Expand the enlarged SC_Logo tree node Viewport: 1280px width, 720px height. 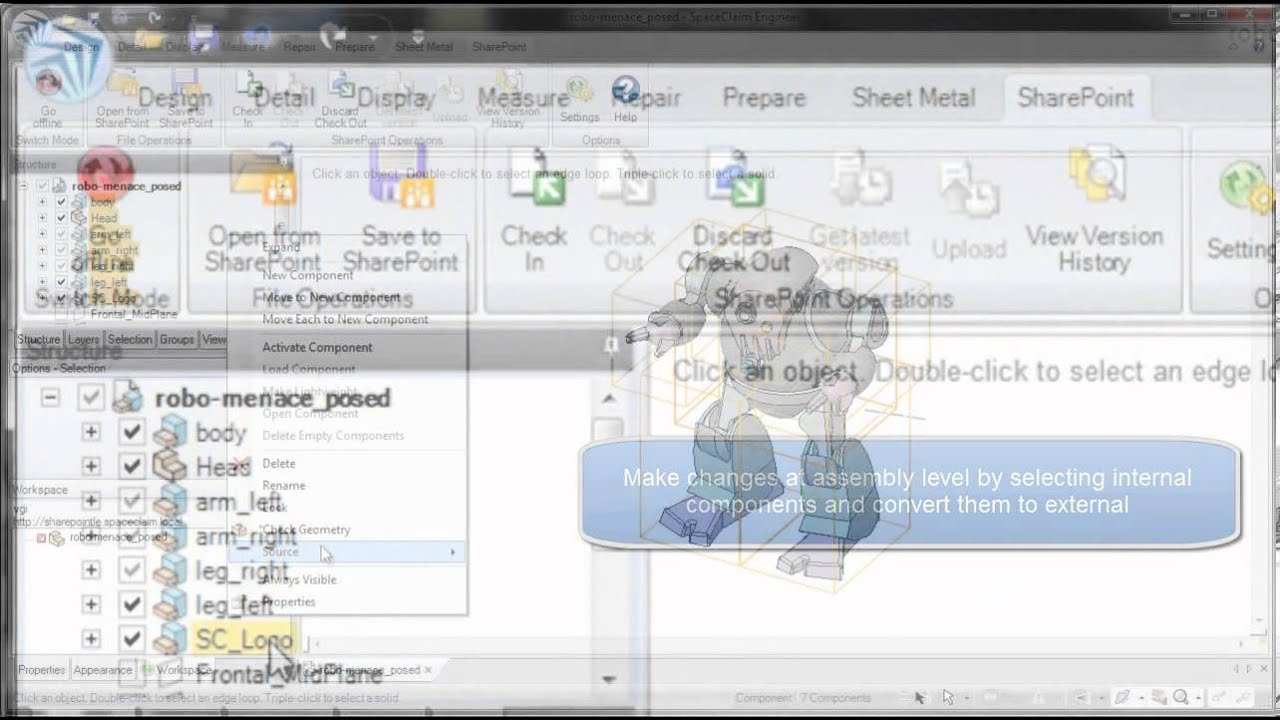[91, 638]
